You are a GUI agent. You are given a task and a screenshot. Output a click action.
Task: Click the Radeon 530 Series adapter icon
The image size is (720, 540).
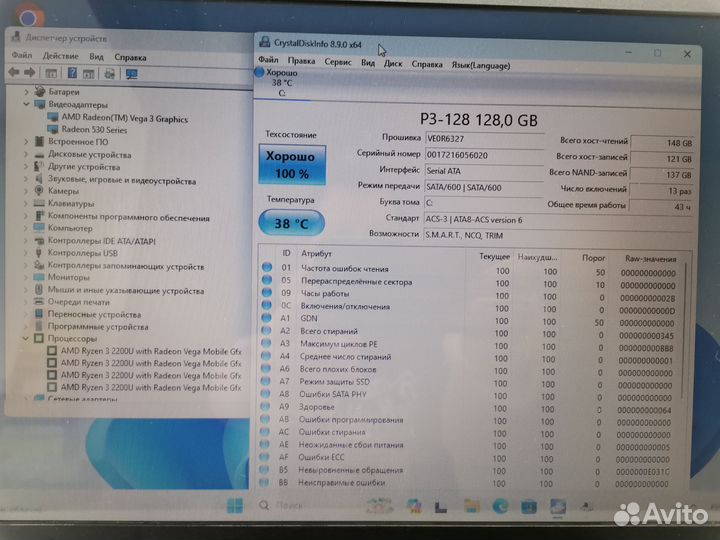(x=53, y=129)
